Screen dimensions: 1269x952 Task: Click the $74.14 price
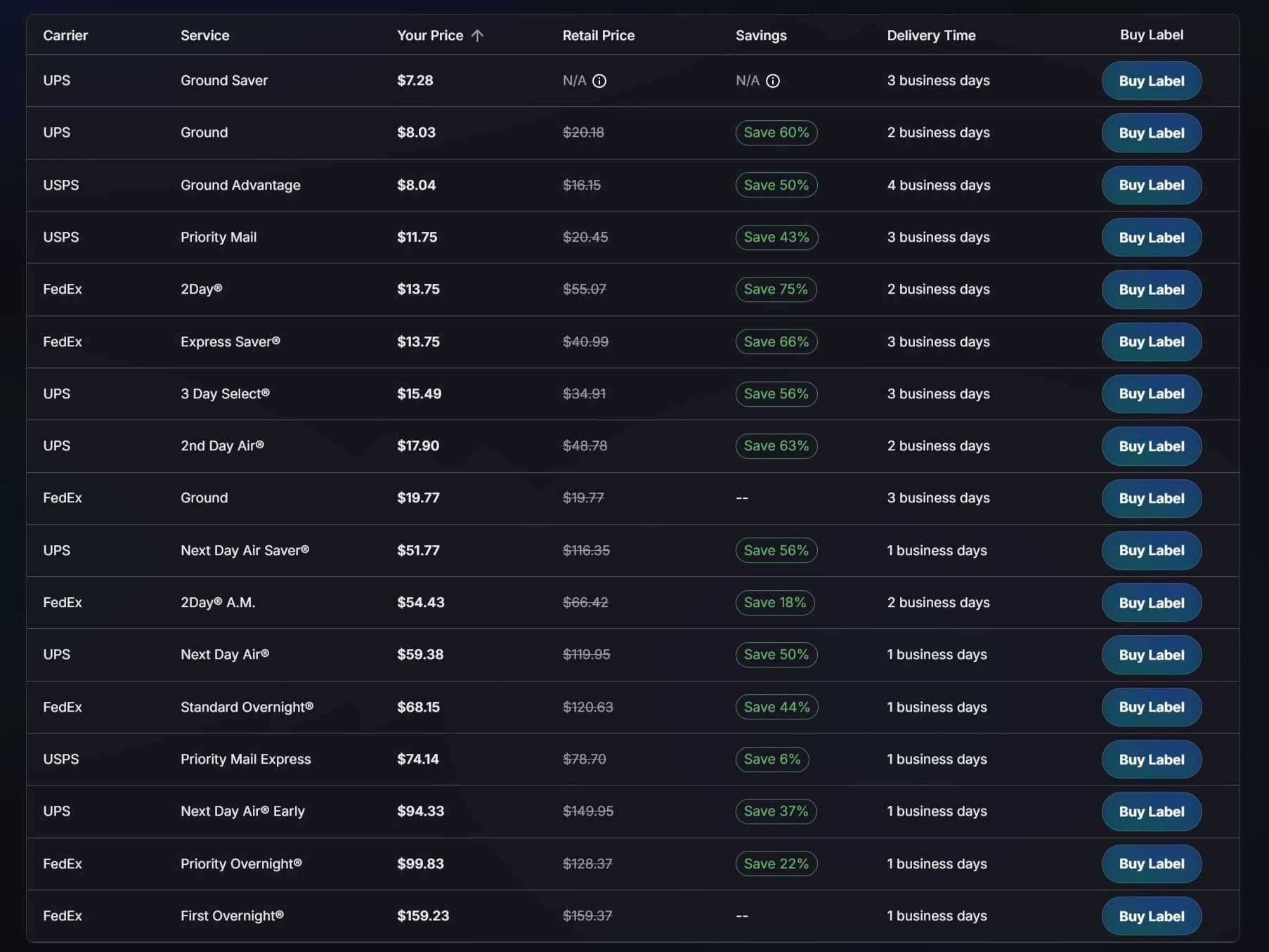point(418,759)
